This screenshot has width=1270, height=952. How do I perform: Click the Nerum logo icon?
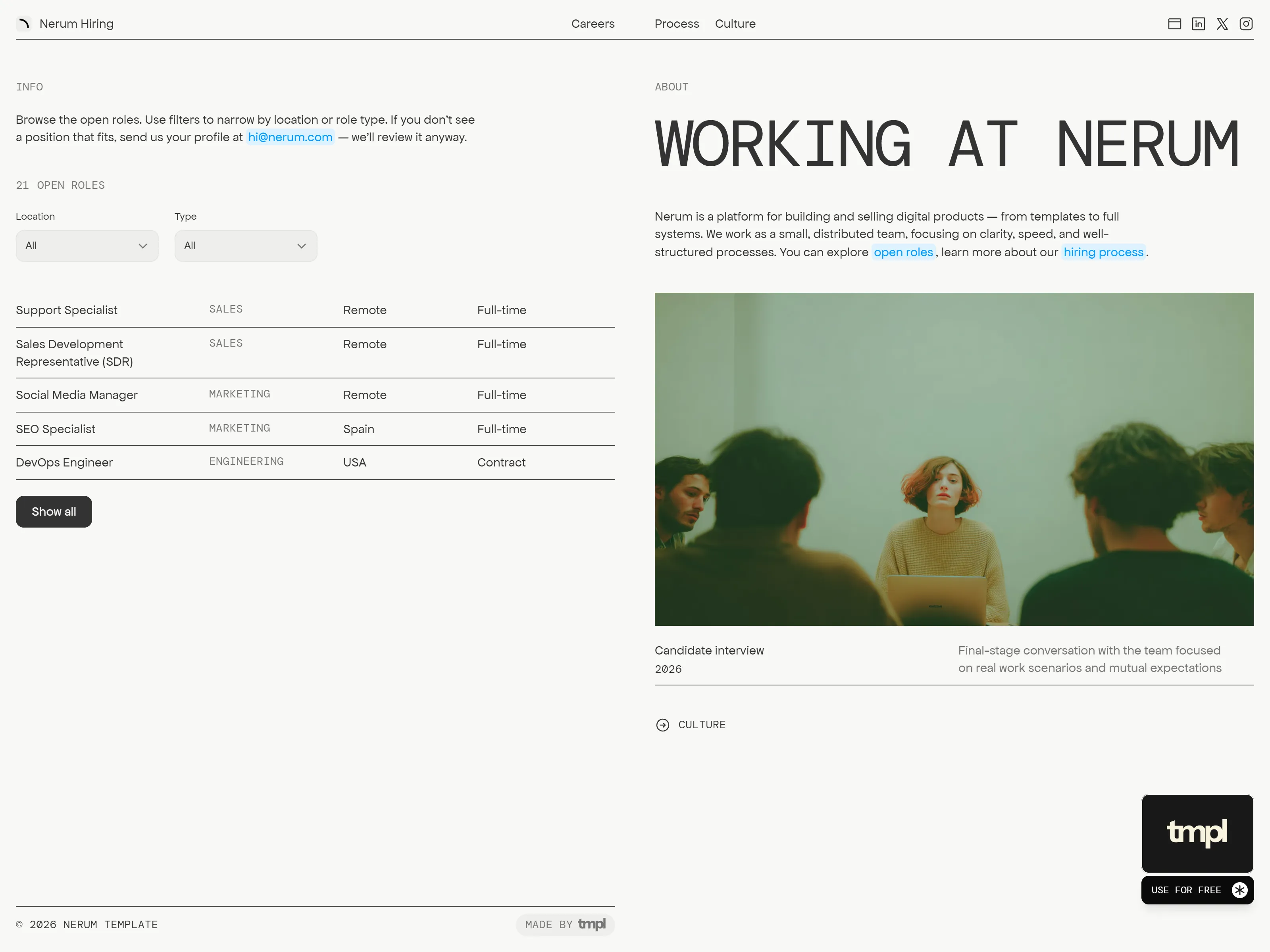(x=23, y=23)
